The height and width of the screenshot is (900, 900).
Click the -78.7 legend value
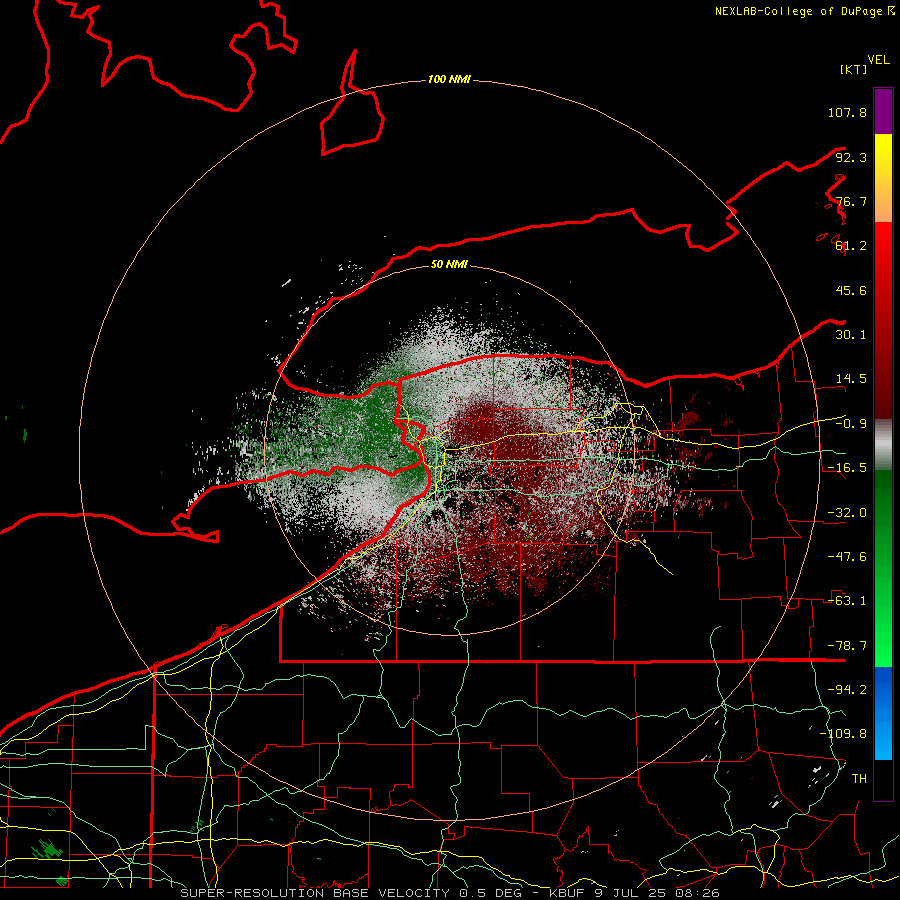tap(847, 646)
